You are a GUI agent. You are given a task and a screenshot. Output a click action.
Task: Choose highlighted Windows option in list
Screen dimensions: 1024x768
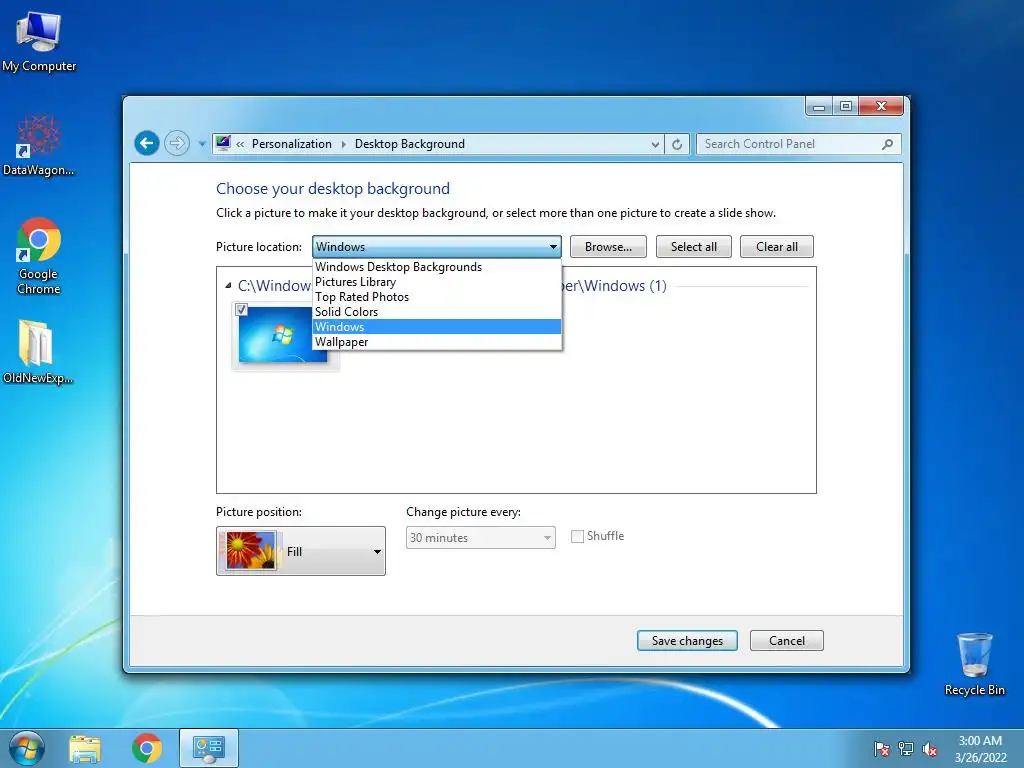click(436, 327)
